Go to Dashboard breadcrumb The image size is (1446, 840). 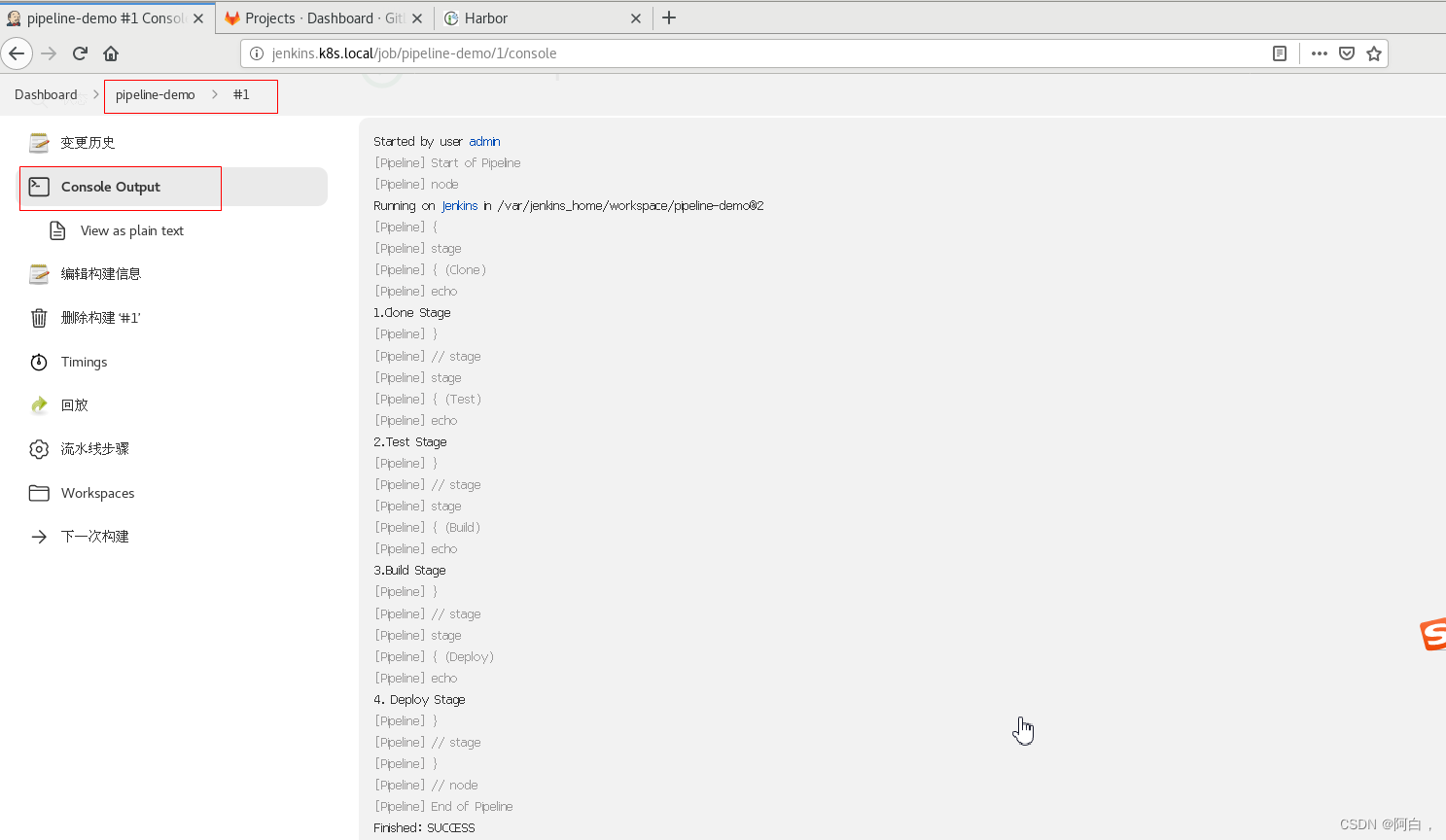click(46, 94)
